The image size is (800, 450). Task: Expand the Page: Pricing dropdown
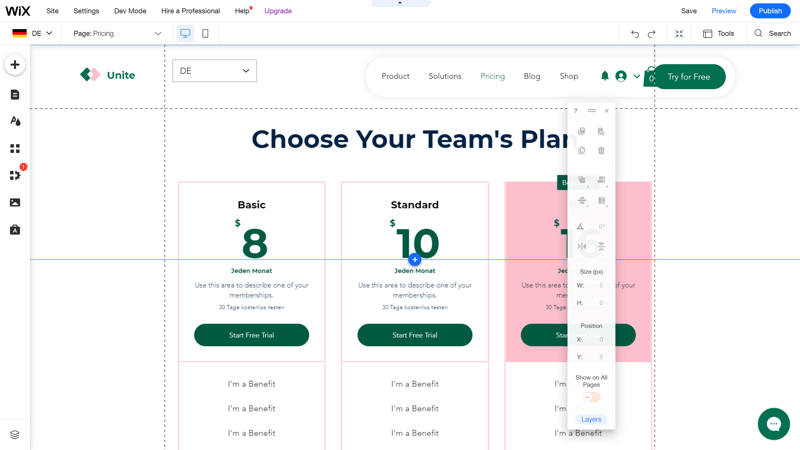[x=117, y=34]
